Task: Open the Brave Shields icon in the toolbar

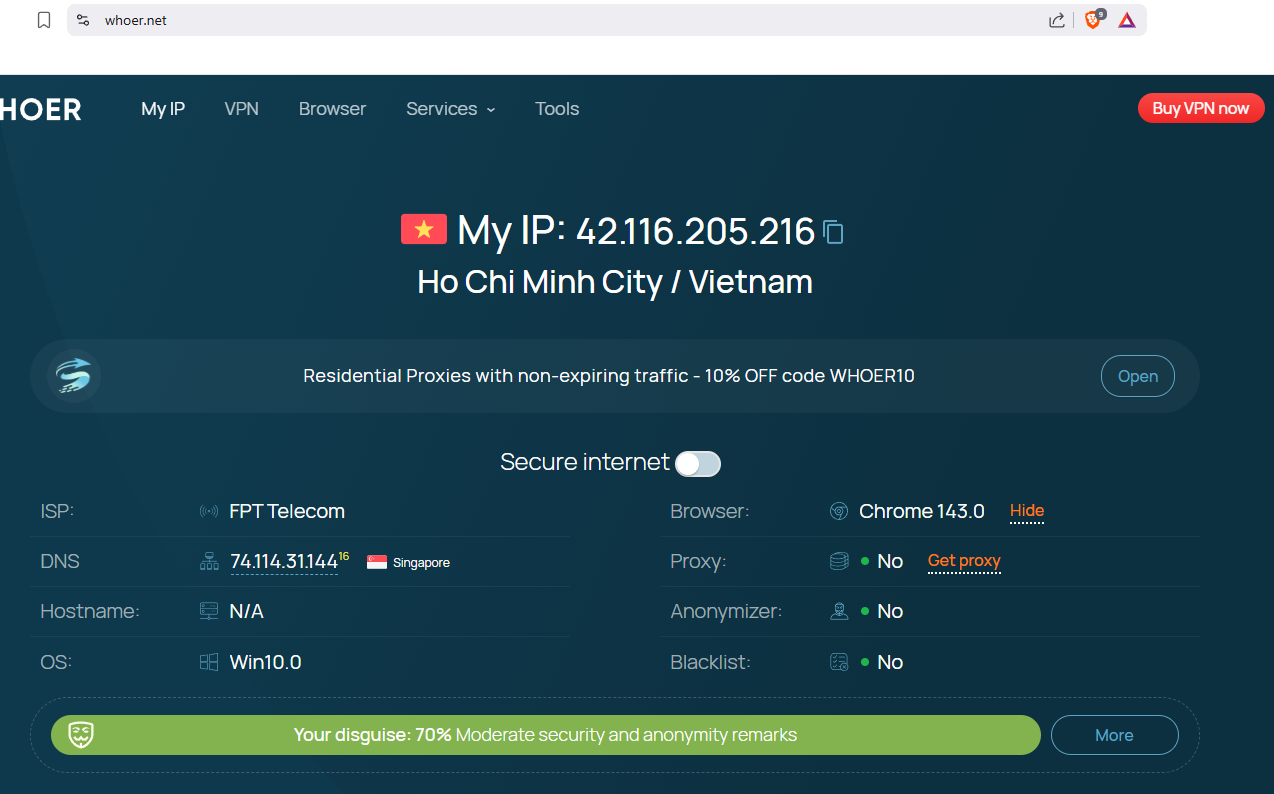Action: 1092,20
